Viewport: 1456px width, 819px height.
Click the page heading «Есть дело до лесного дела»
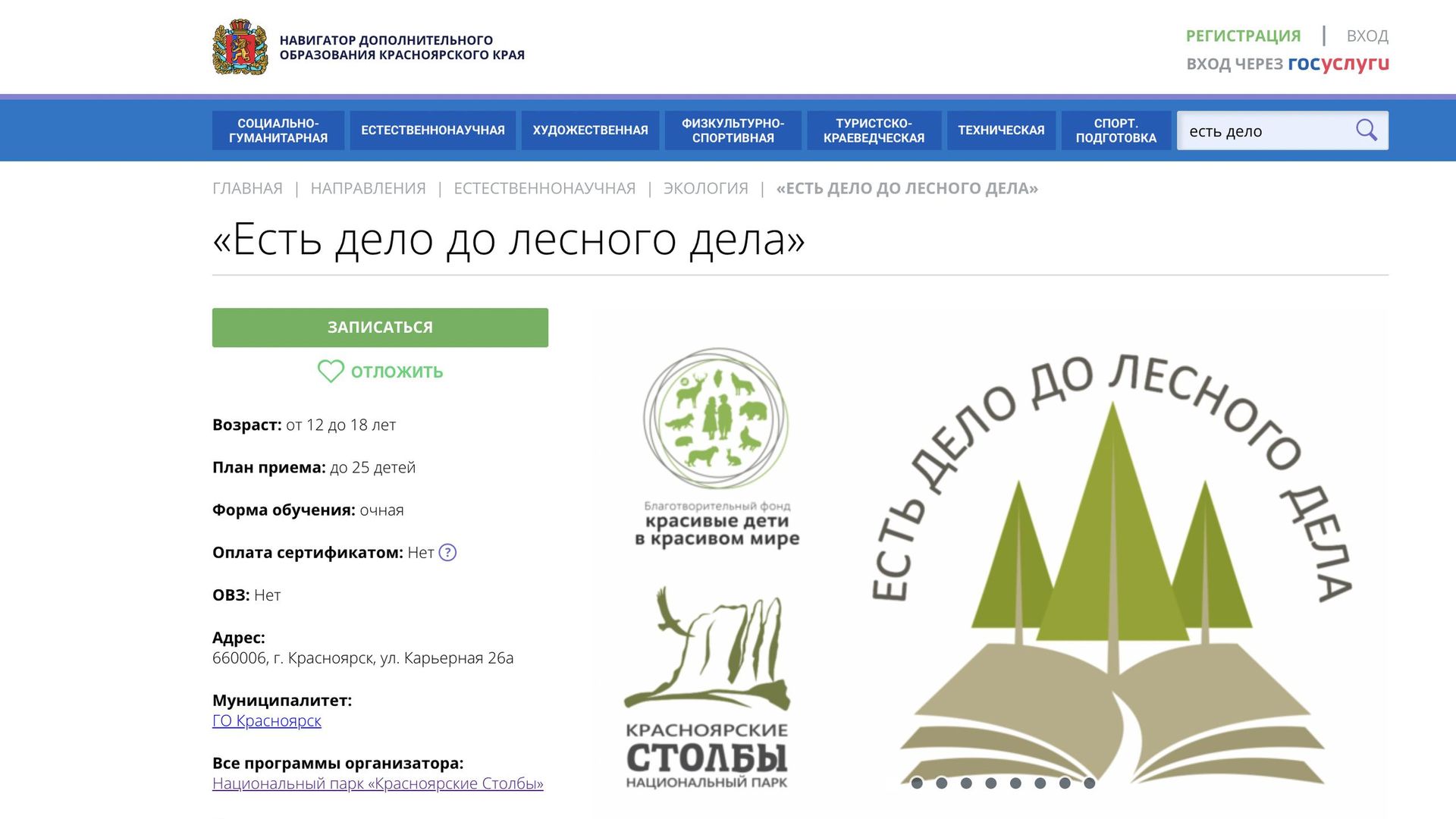[509, 240]
